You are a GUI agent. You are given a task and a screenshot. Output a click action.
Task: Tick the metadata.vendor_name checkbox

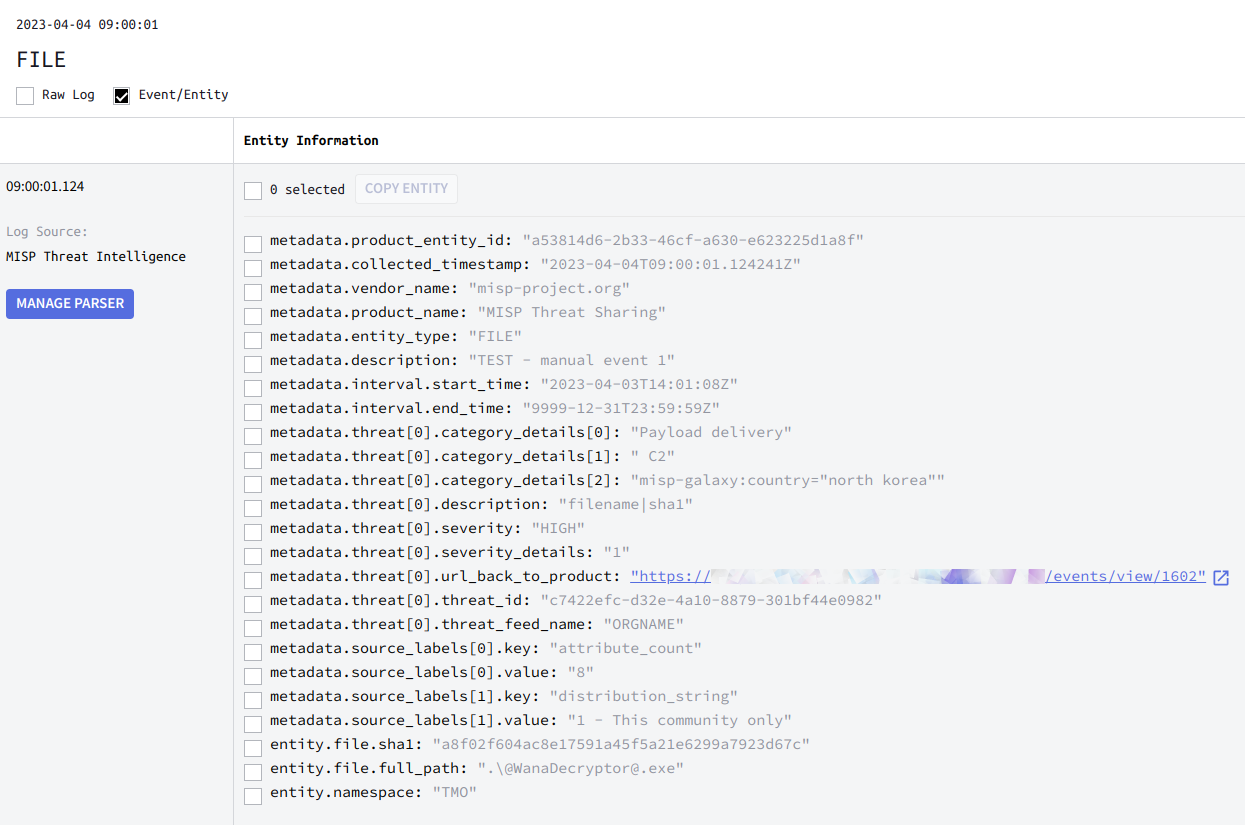point(253,292)
